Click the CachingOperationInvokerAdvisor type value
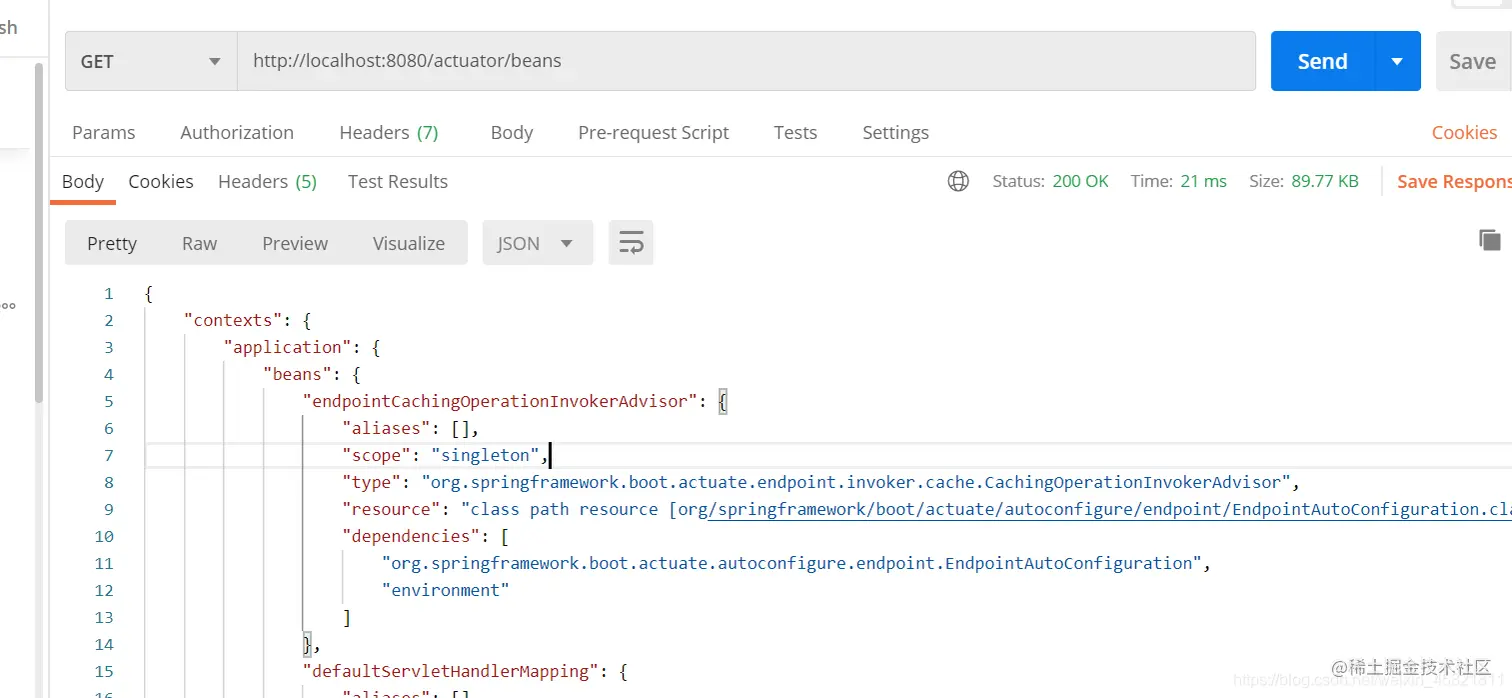The width and height of the screenshot is (1512, 698). coord(856,482)
